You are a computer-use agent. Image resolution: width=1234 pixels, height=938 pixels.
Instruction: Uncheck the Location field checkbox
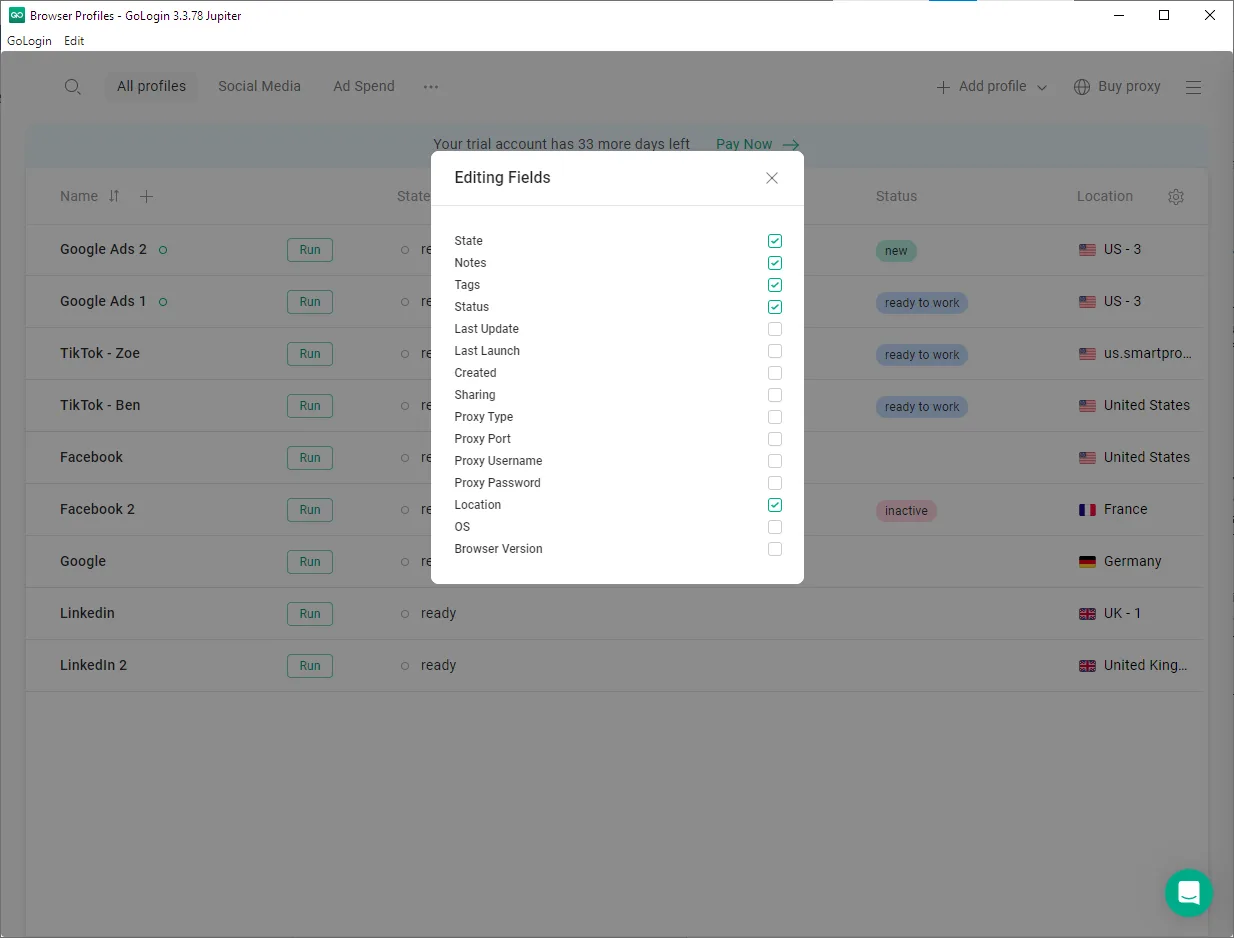775,505
